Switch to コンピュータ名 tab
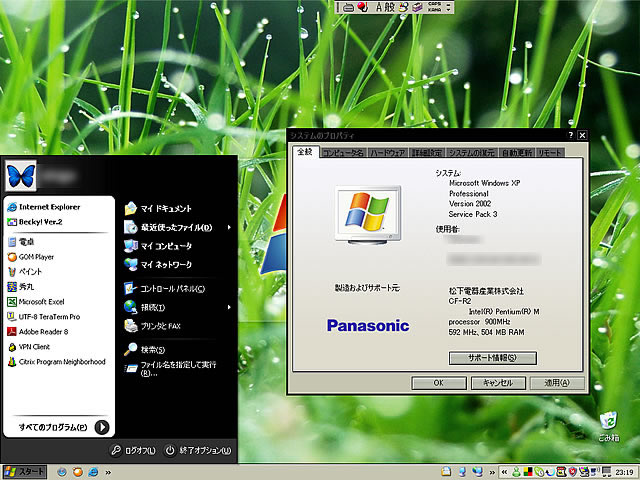Image resolution: width=640 pixels, height=480 pixels. tap(343, 153)
